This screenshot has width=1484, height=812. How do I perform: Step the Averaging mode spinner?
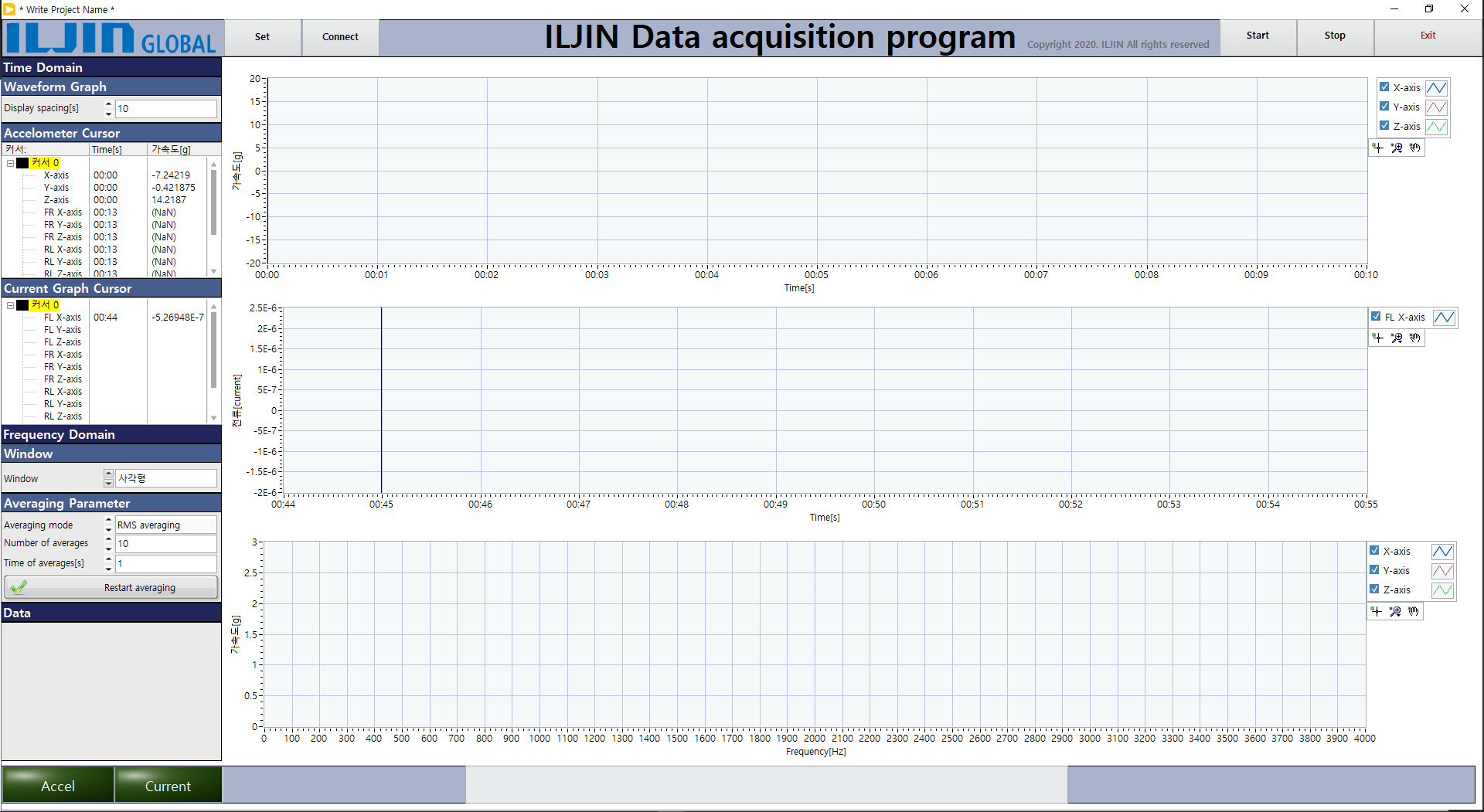pyautogui.click(x=108, y=525)
